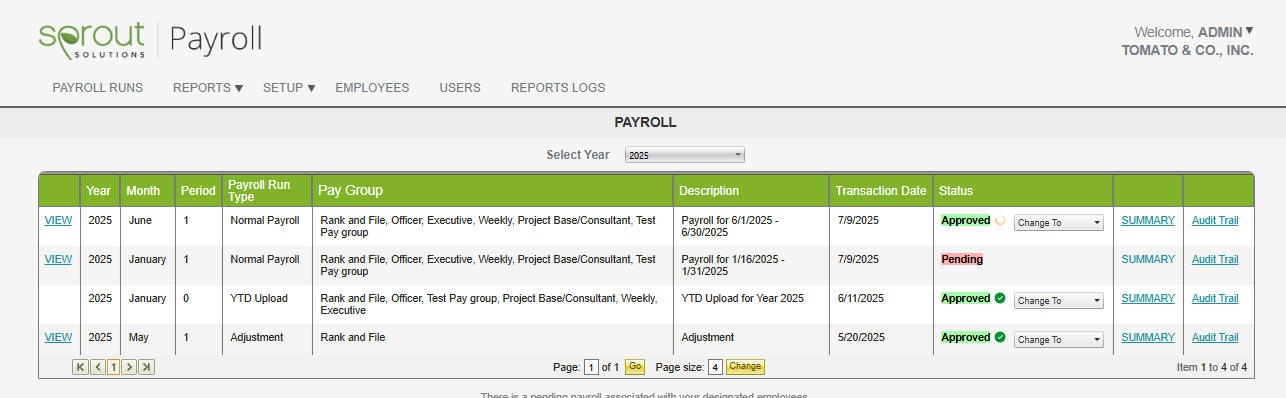Click 'YTD Upload for Year 2025' description
1286x398 pixels.
(742, 298)
